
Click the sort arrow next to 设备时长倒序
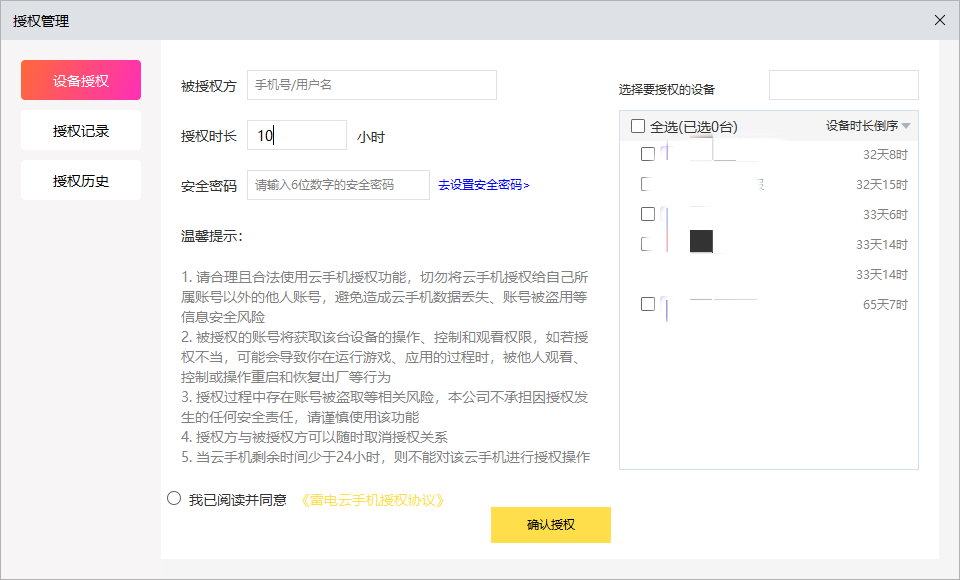(906, 126)
